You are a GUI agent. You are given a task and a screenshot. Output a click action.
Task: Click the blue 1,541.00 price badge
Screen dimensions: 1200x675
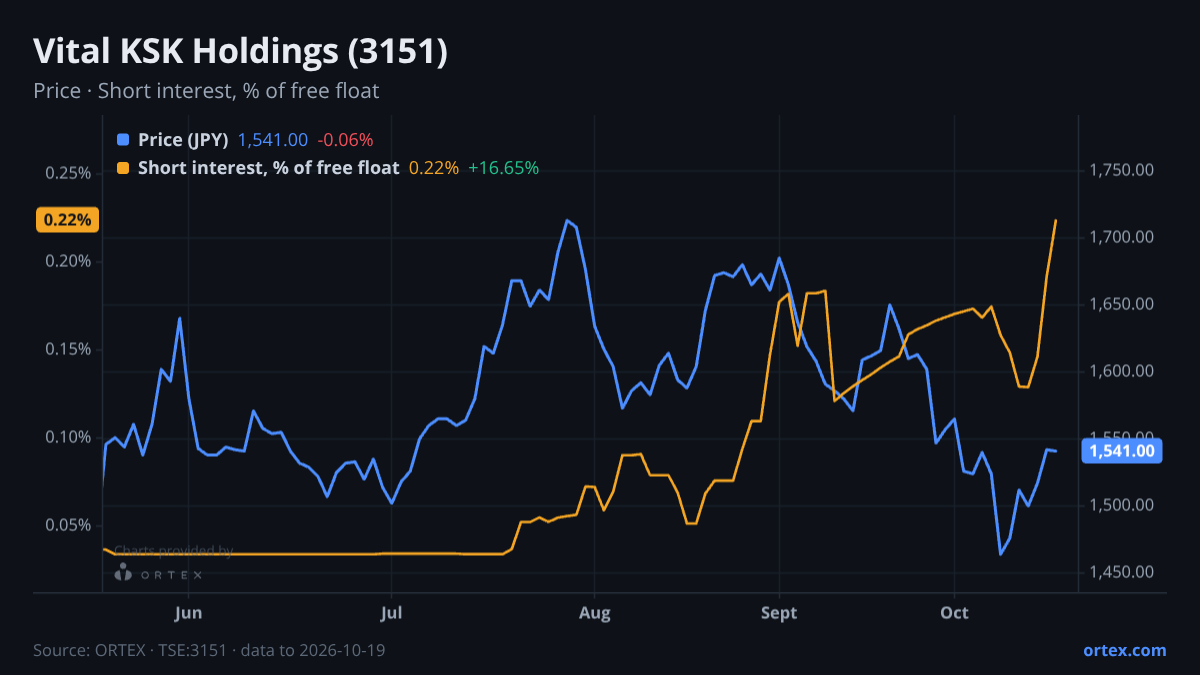[1122, 451]
